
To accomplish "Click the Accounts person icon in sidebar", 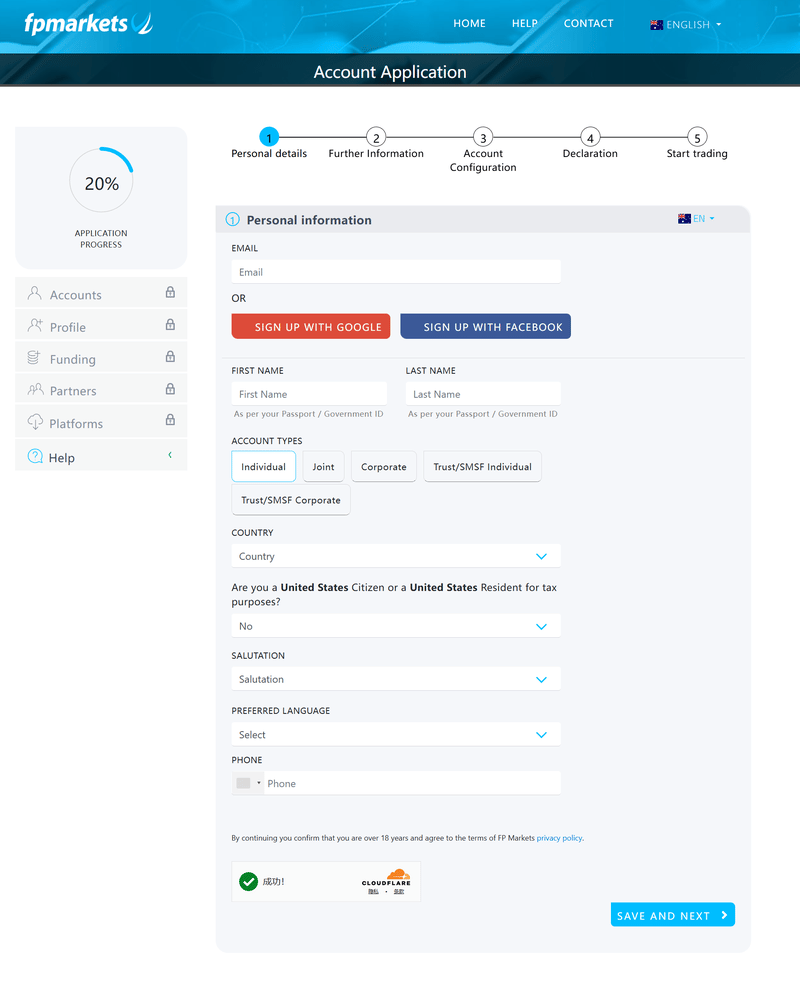I will click(35, 294).
